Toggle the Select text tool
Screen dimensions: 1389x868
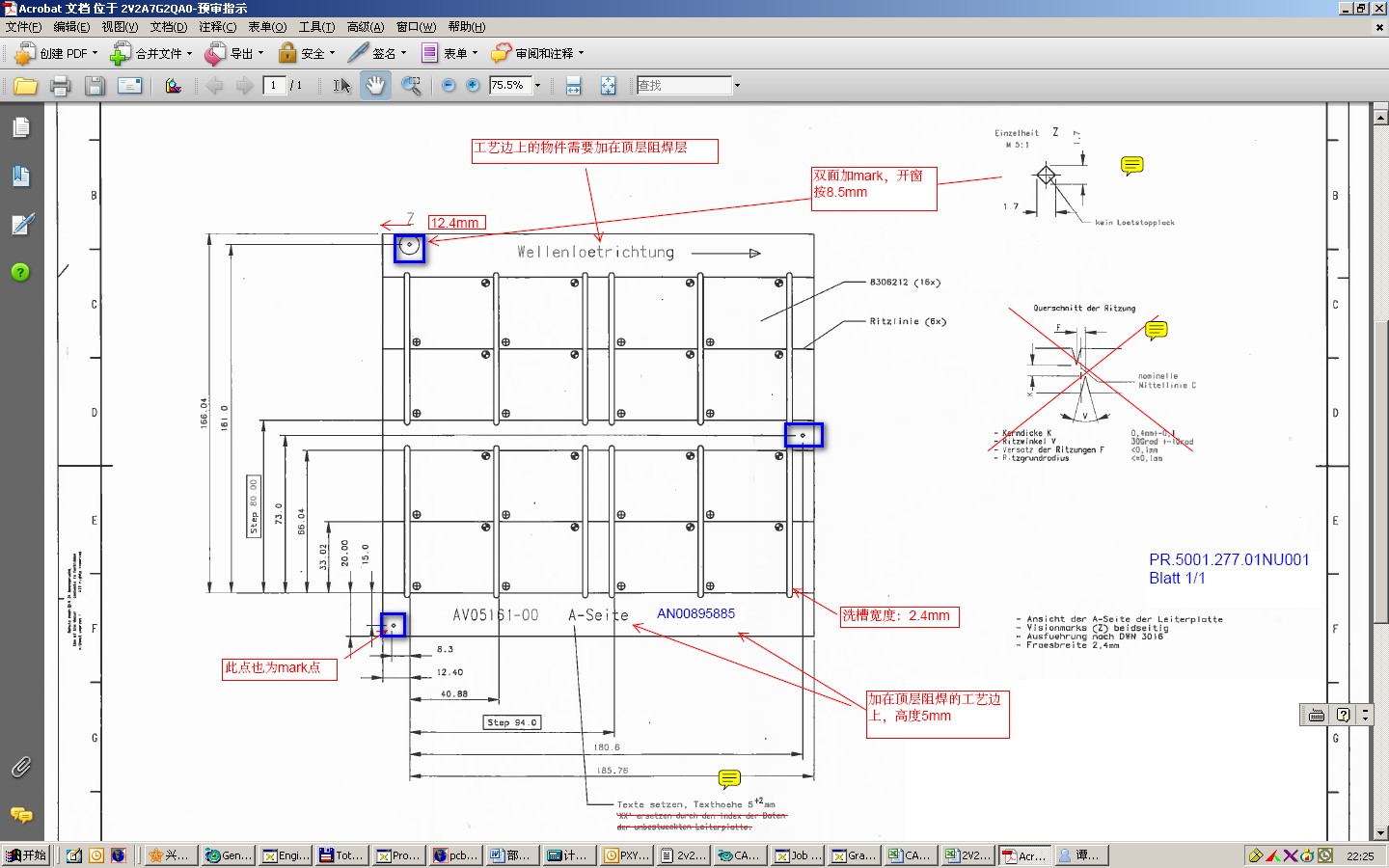pyautogui.click(x=341, y=86)
